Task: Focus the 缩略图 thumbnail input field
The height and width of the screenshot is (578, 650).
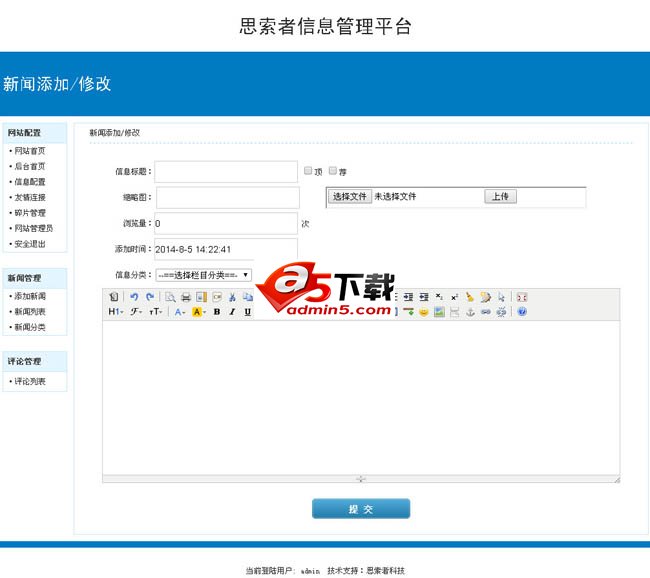Action: [228, 197]
